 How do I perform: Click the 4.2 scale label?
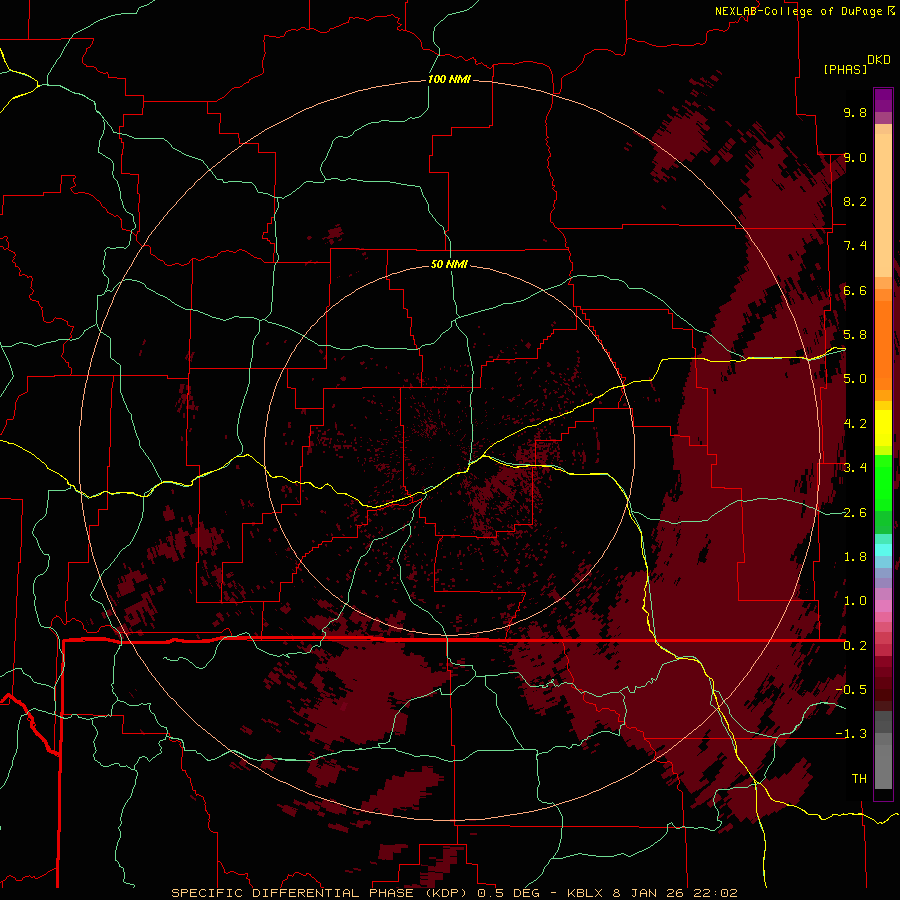pos(855,424)
